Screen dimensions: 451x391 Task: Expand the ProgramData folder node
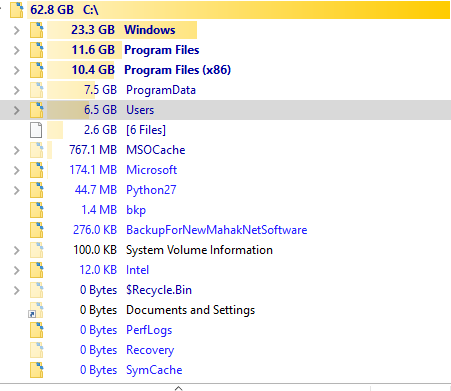click(x=16, y=90)
